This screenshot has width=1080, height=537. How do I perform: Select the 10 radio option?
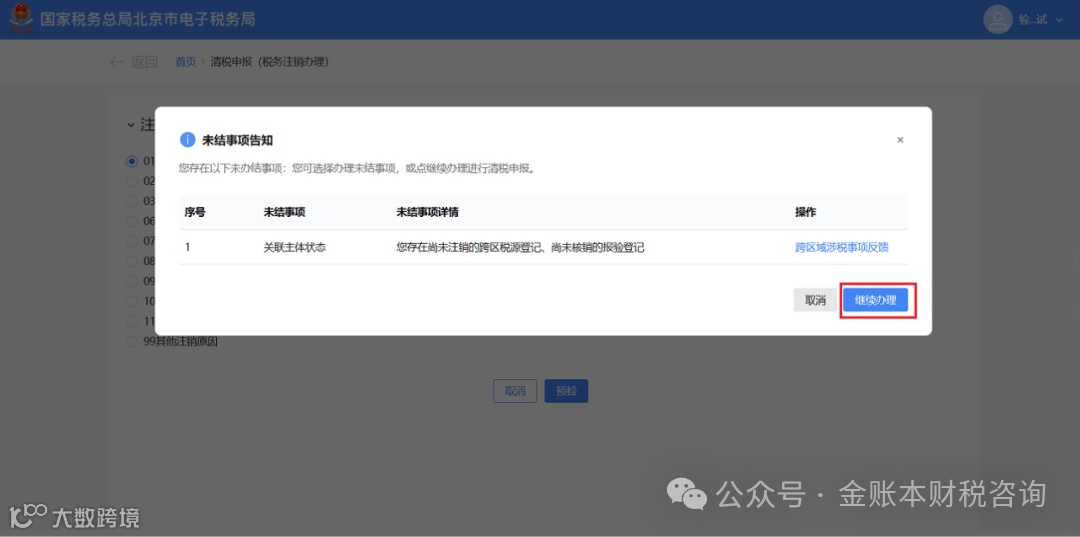[132, 301]
